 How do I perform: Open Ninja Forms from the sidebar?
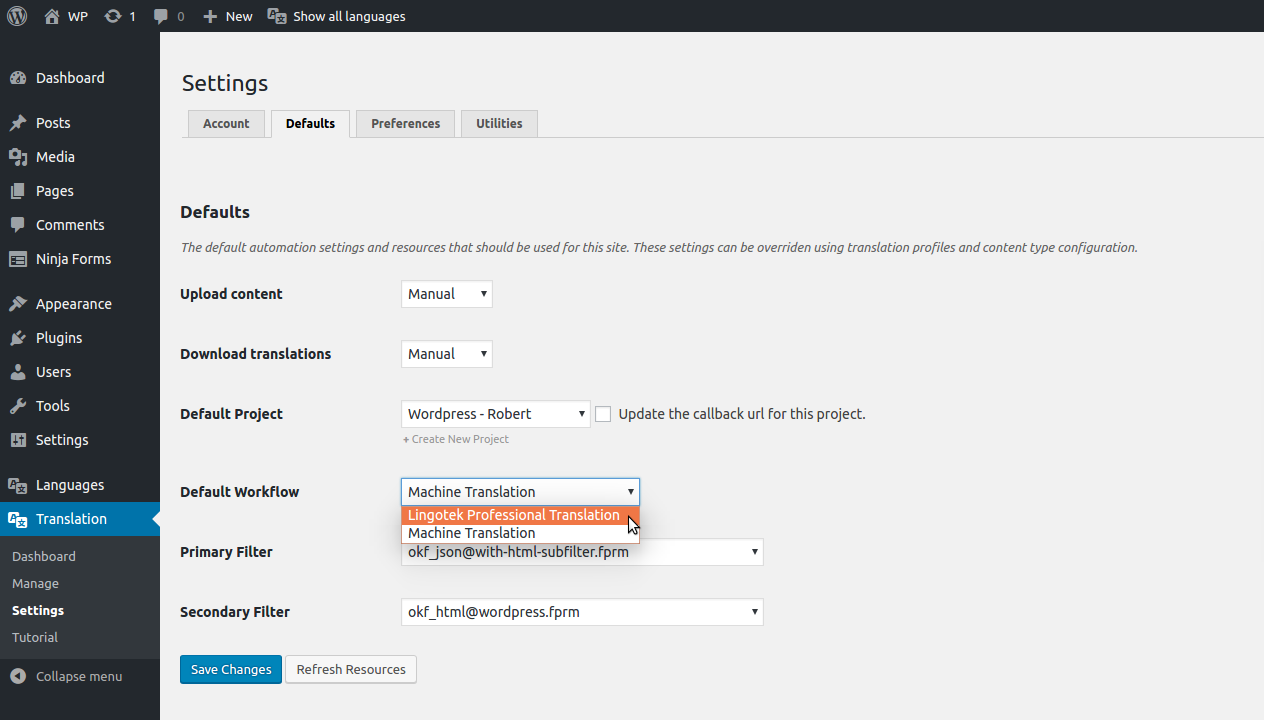(x=73, y=259)
